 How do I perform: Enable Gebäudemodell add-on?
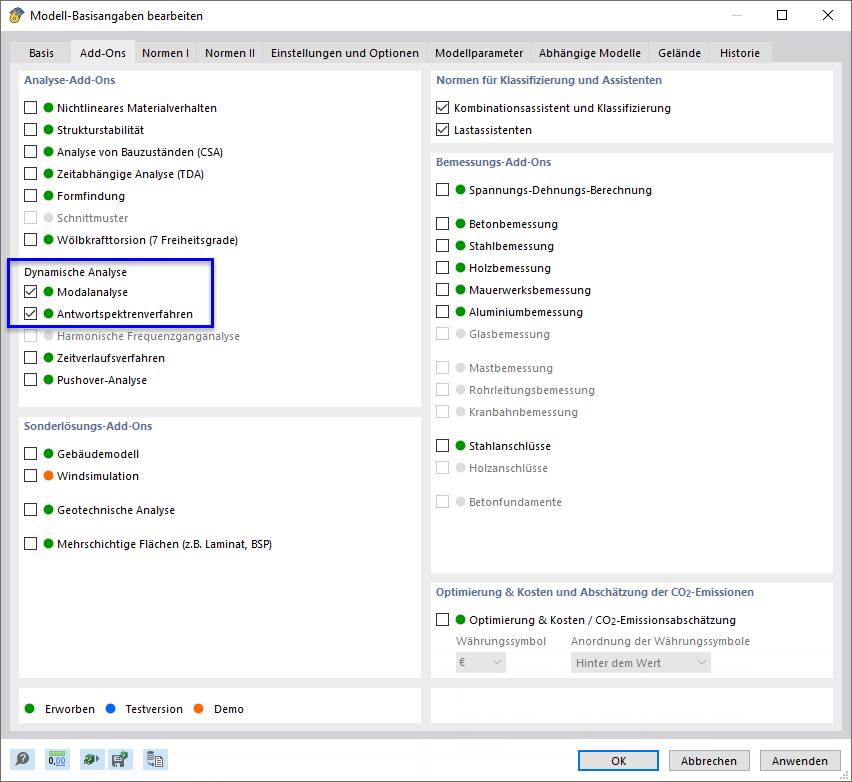(30, 454)
